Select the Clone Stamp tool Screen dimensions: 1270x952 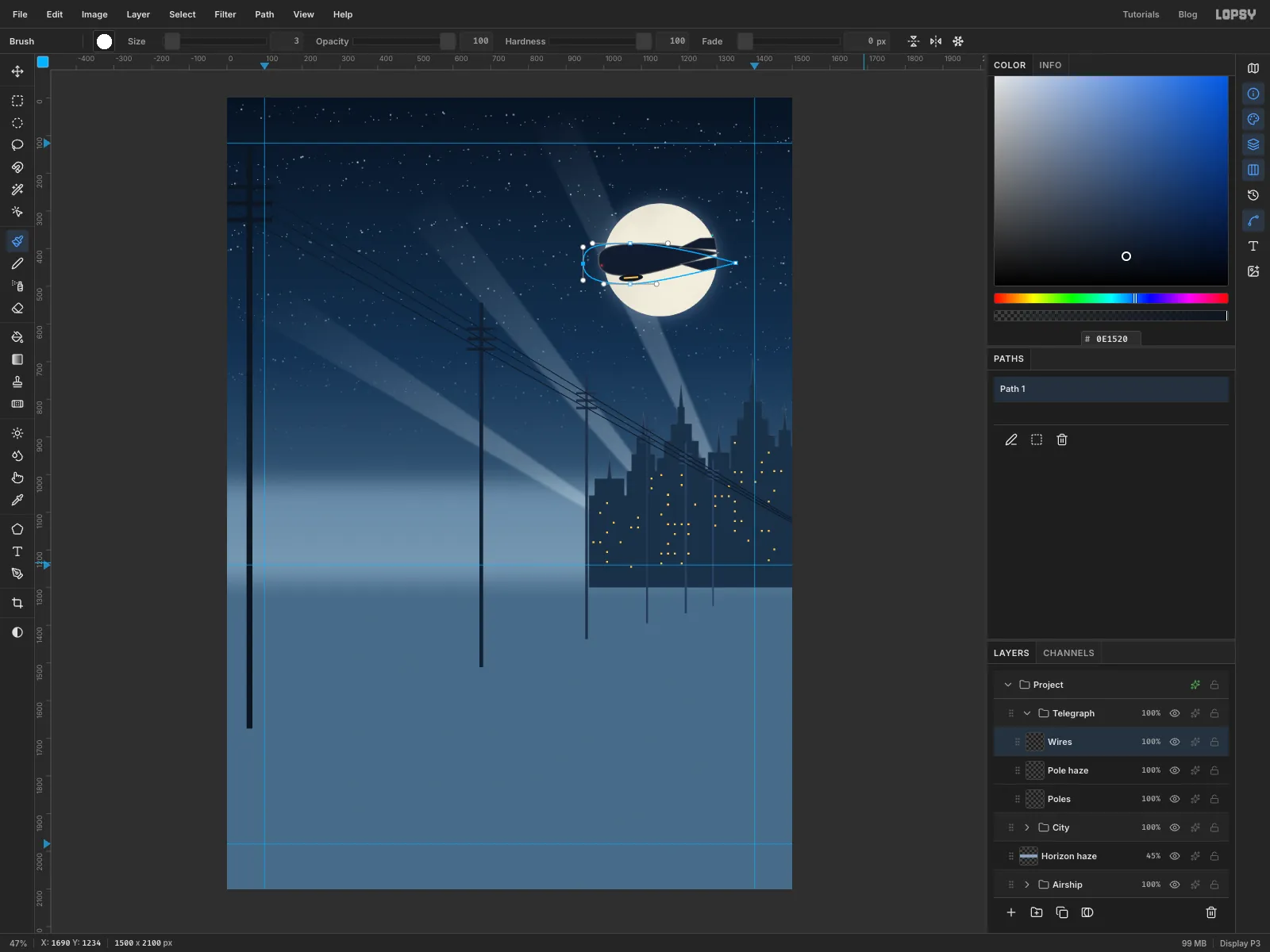tap(17, 382)
